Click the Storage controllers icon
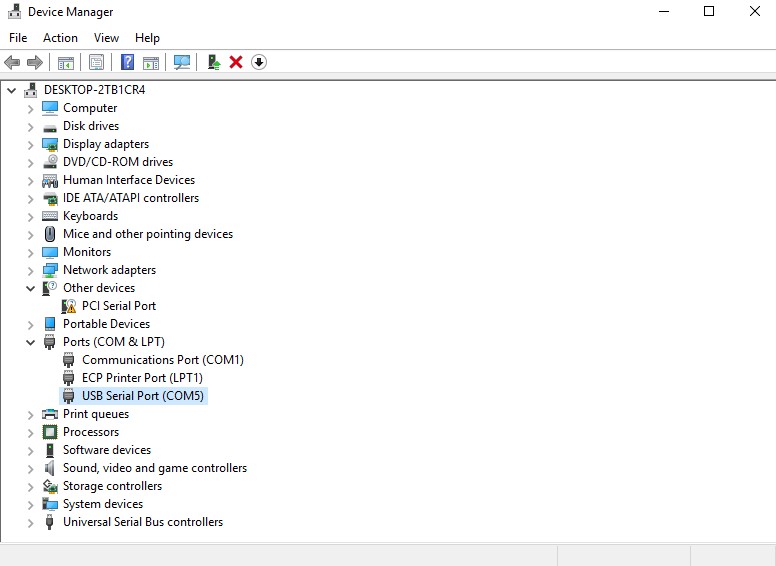776x566 pixels. (x=50, y=486)
